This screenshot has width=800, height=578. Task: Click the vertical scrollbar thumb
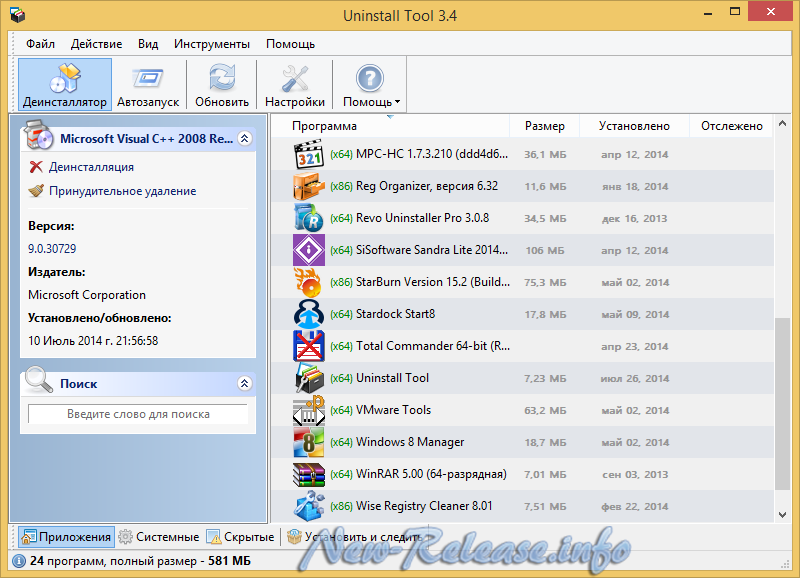[782, 404]
